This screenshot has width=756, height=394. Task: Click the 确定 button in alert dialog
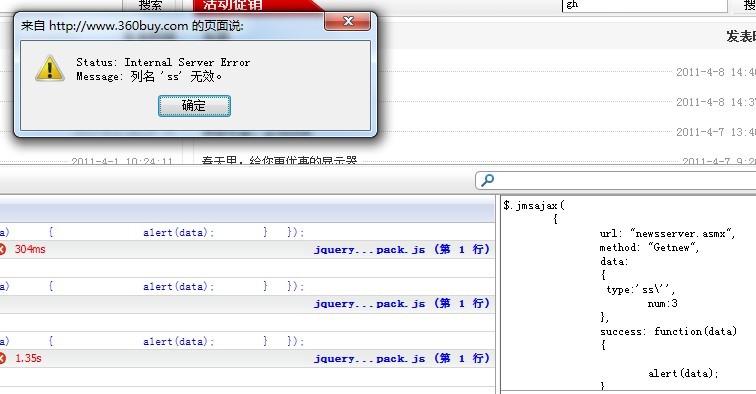click(194, 106)
